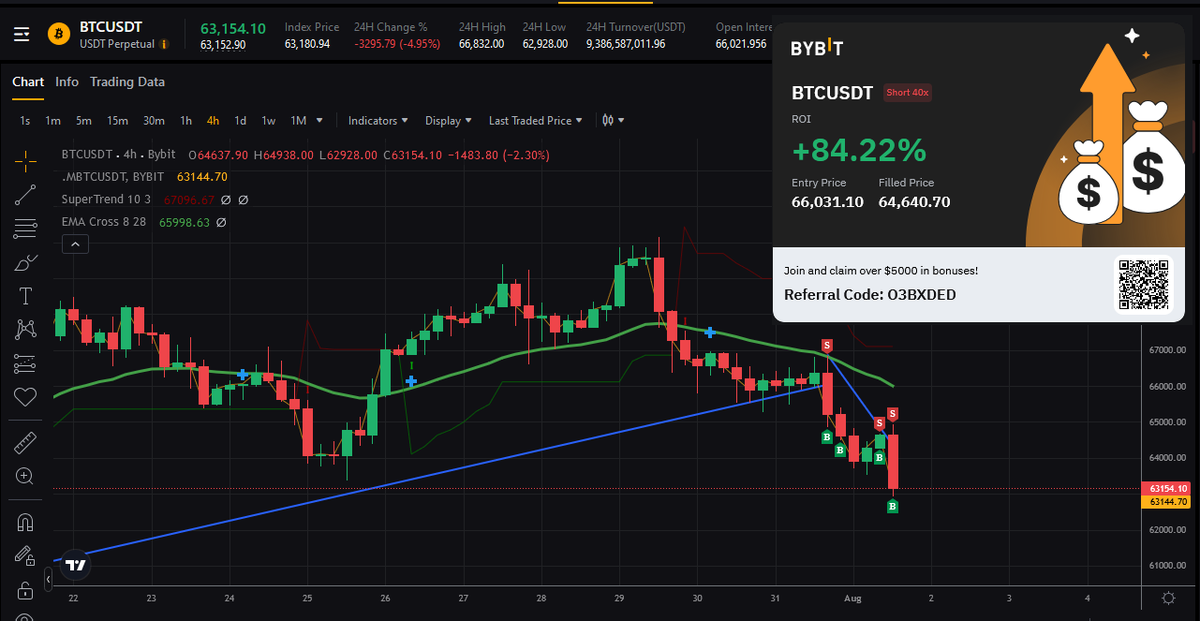Toggle EMA Cross null-value indicator icon
The height and width of the screenshot is (621, 1200).
tap(221, 223)
